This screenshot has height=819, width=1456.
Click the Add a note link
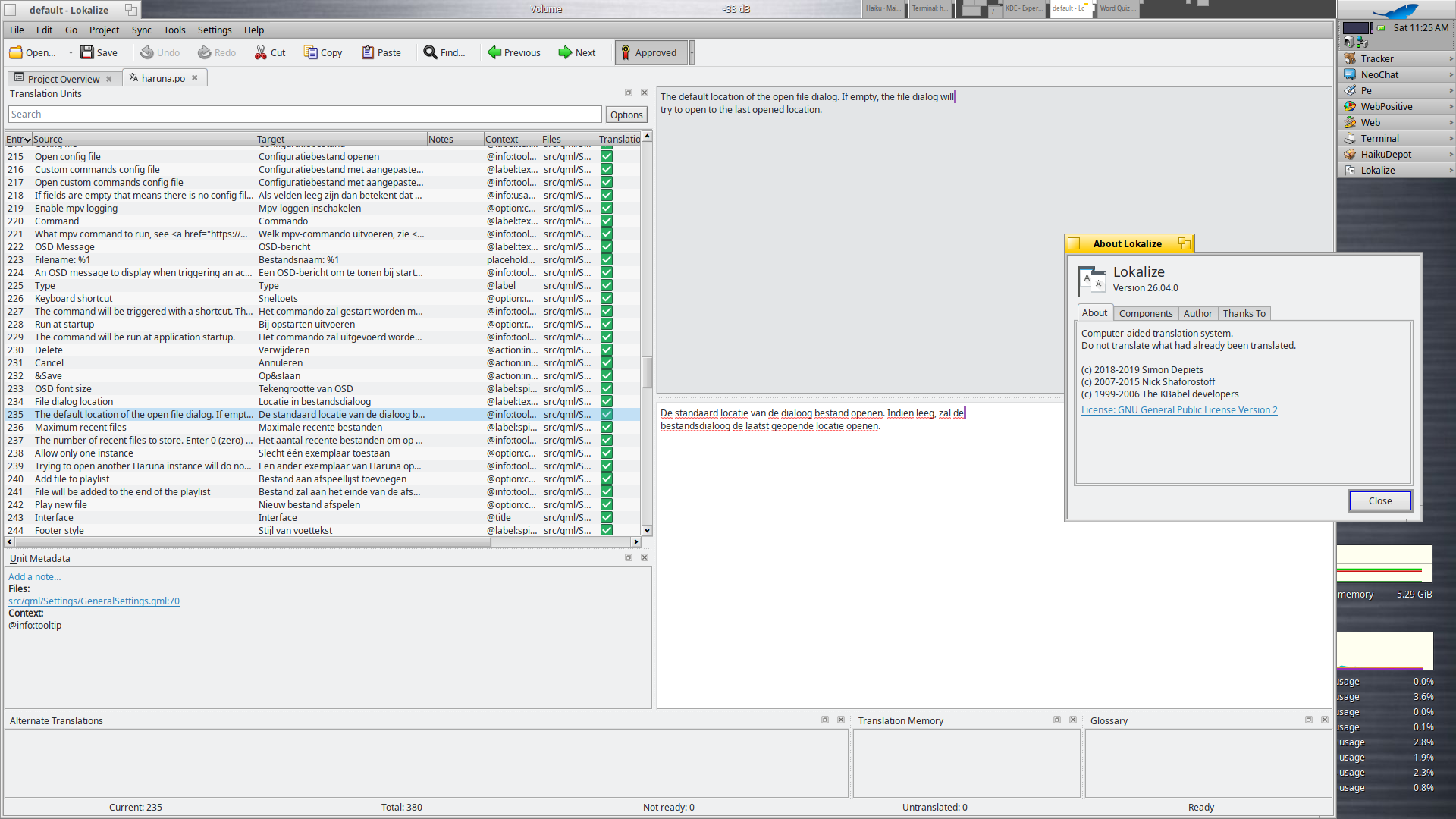coord(34,577)
